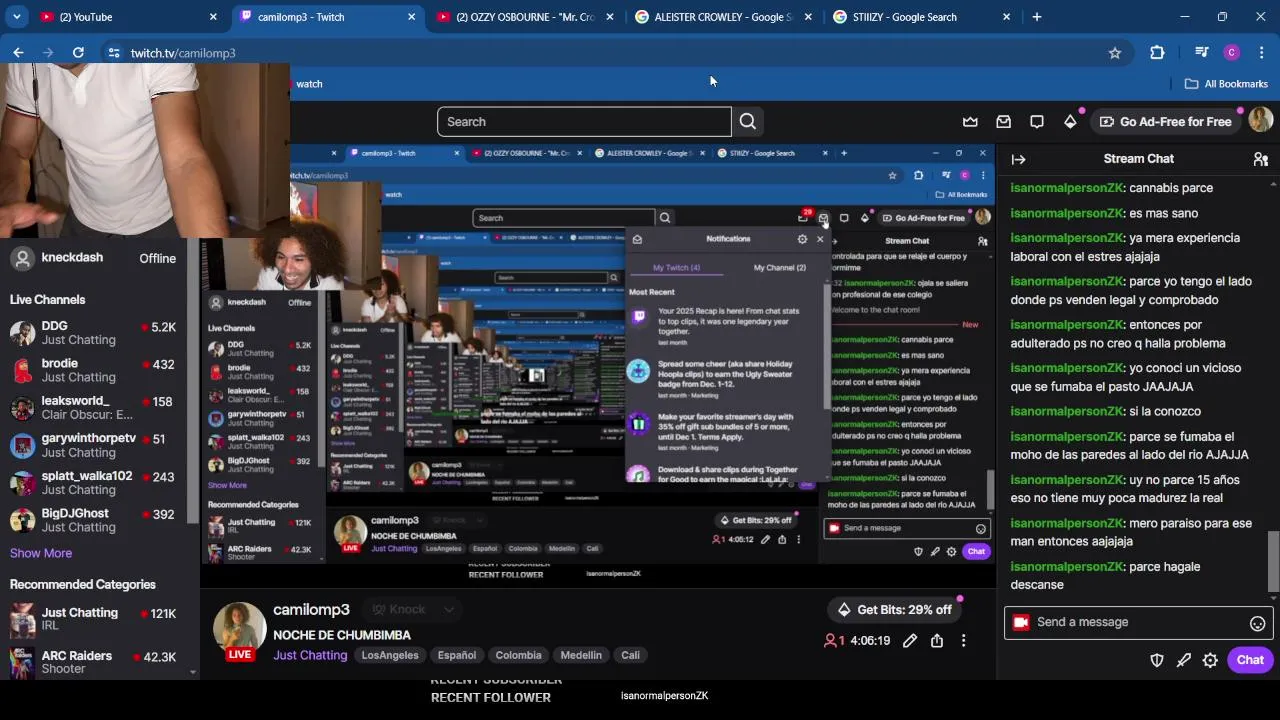Open garywinthorpetv live channel
This screenshot has width=1280, height=720.
click(x=93, y=445)
